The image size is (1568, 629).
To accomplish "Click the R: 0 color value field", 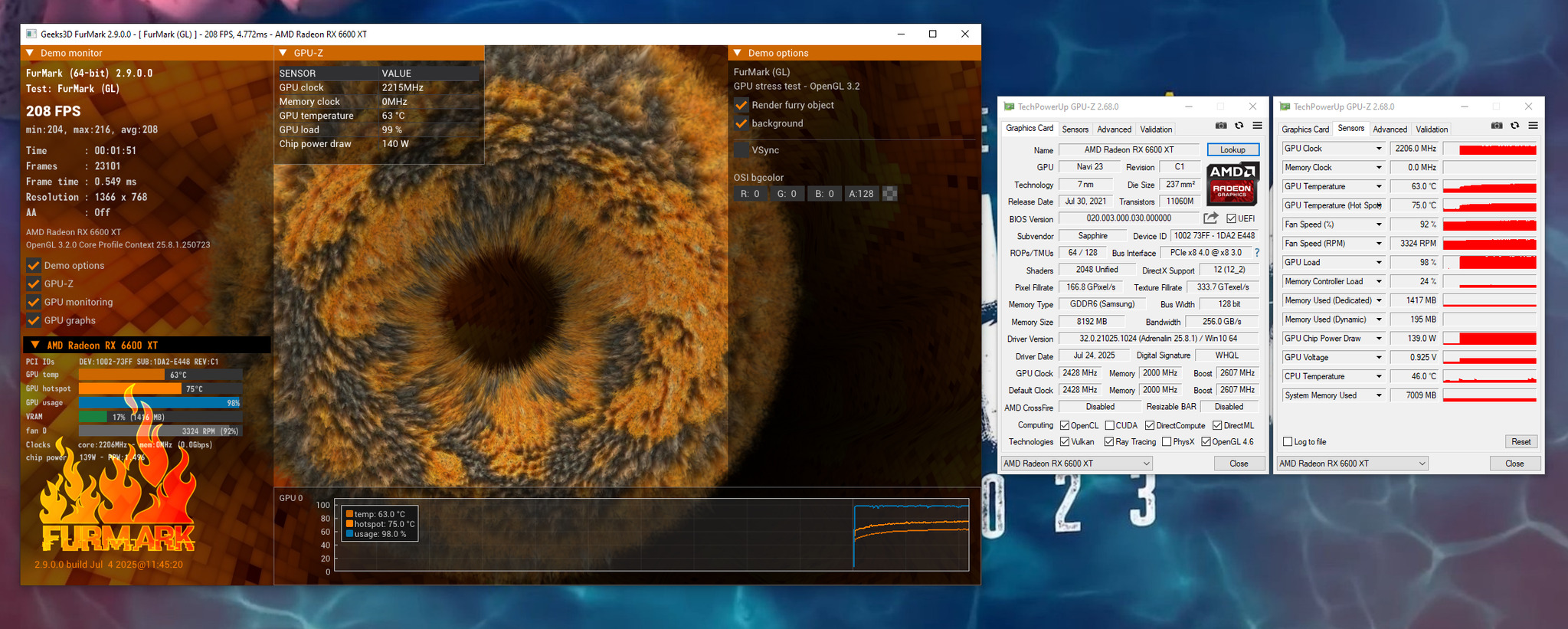I will point(750,194).
